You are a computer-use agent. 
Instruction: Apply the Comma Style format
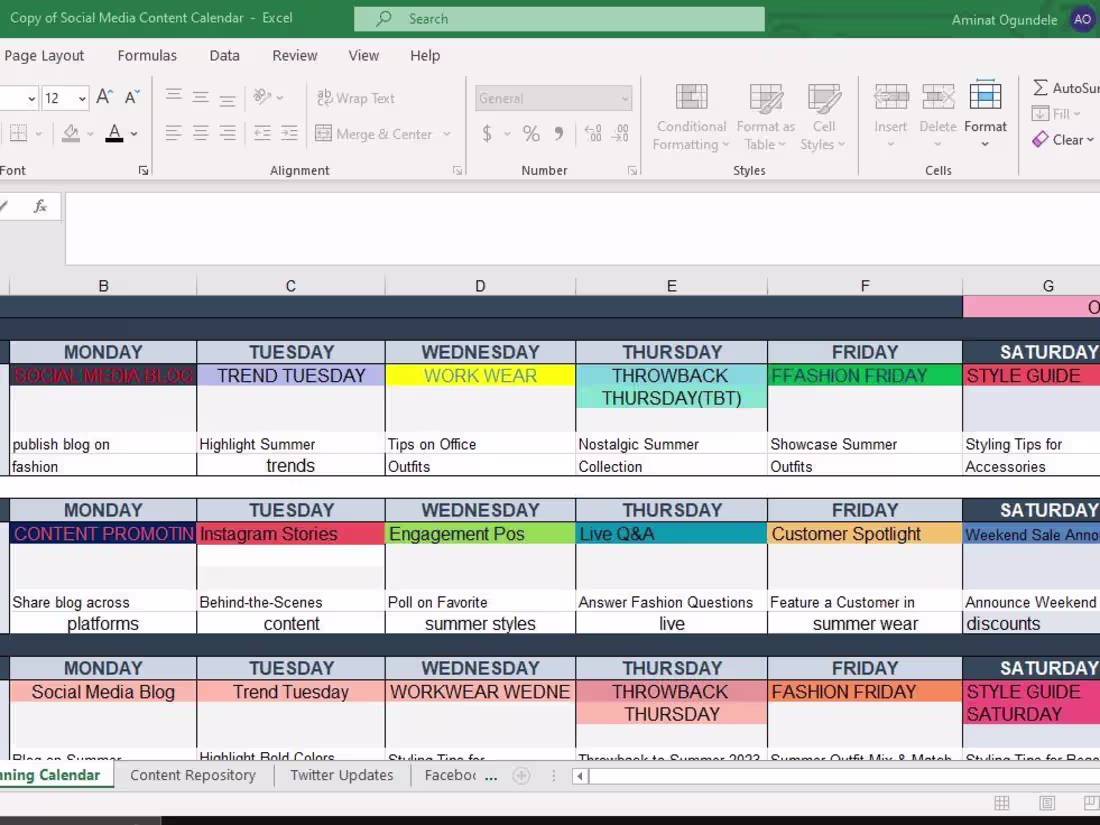coord(558,131)
